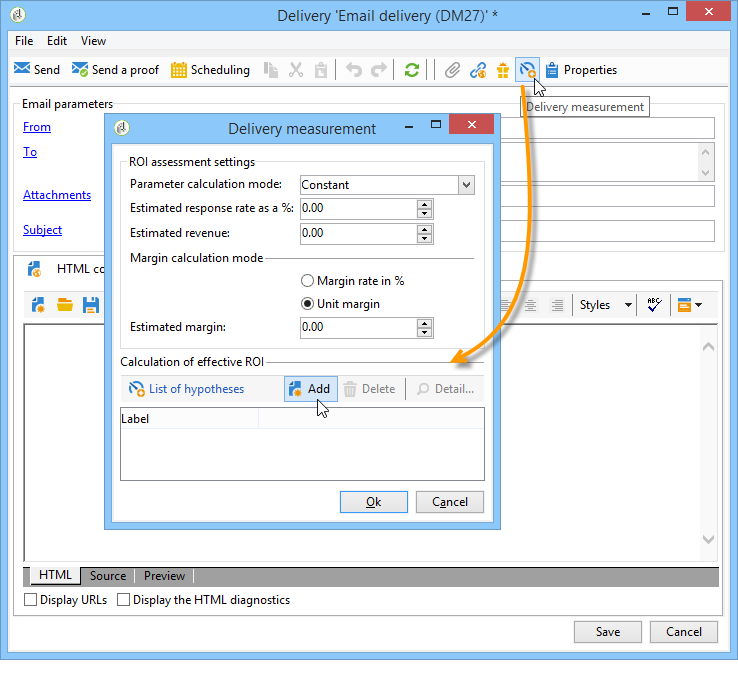This screenshot has height=675, width=738.
Task: Open the To link
Action: (x=30, y=152)
